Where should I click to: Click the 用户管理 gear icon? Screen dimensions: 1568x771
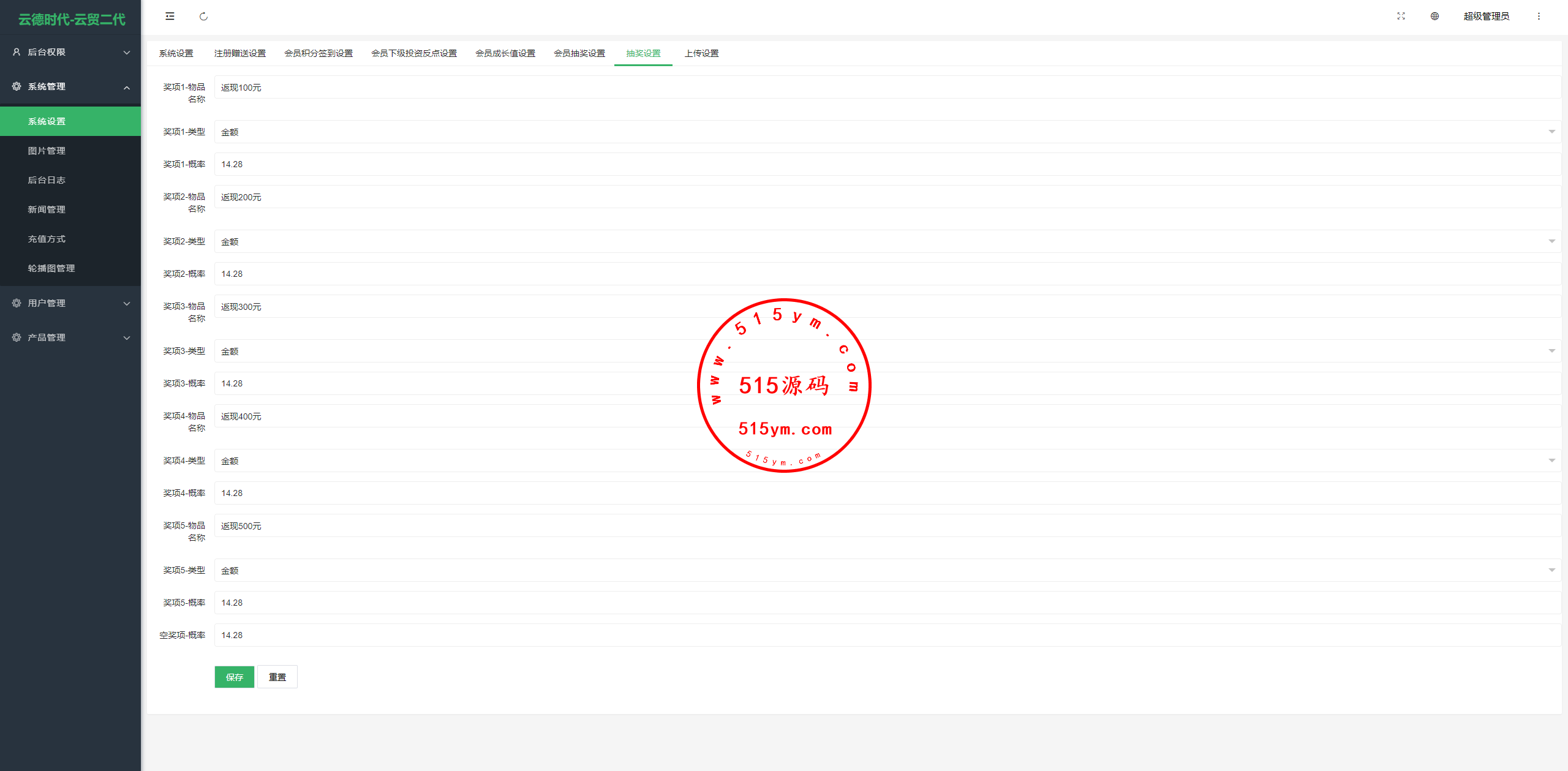[17, 303]
